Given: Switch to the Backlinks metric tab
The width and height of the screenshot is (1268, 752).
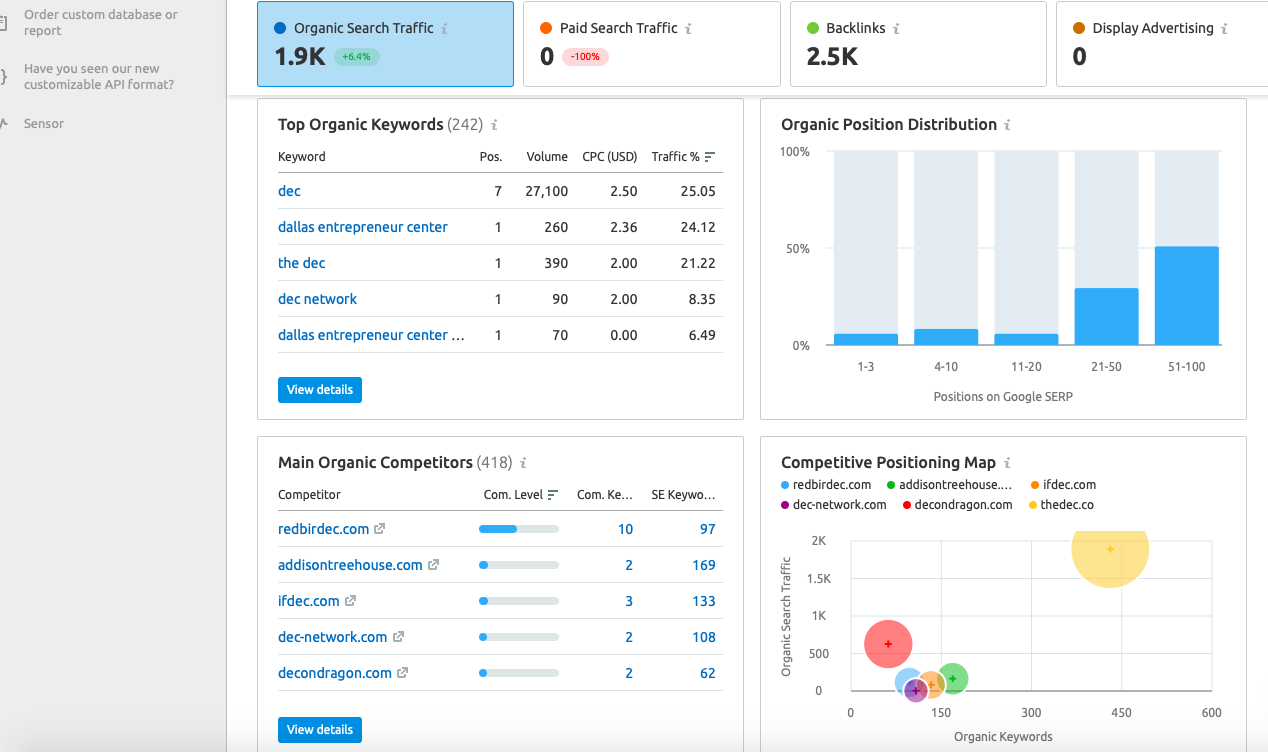Looking at the screenshot, I should coord(917,44).
